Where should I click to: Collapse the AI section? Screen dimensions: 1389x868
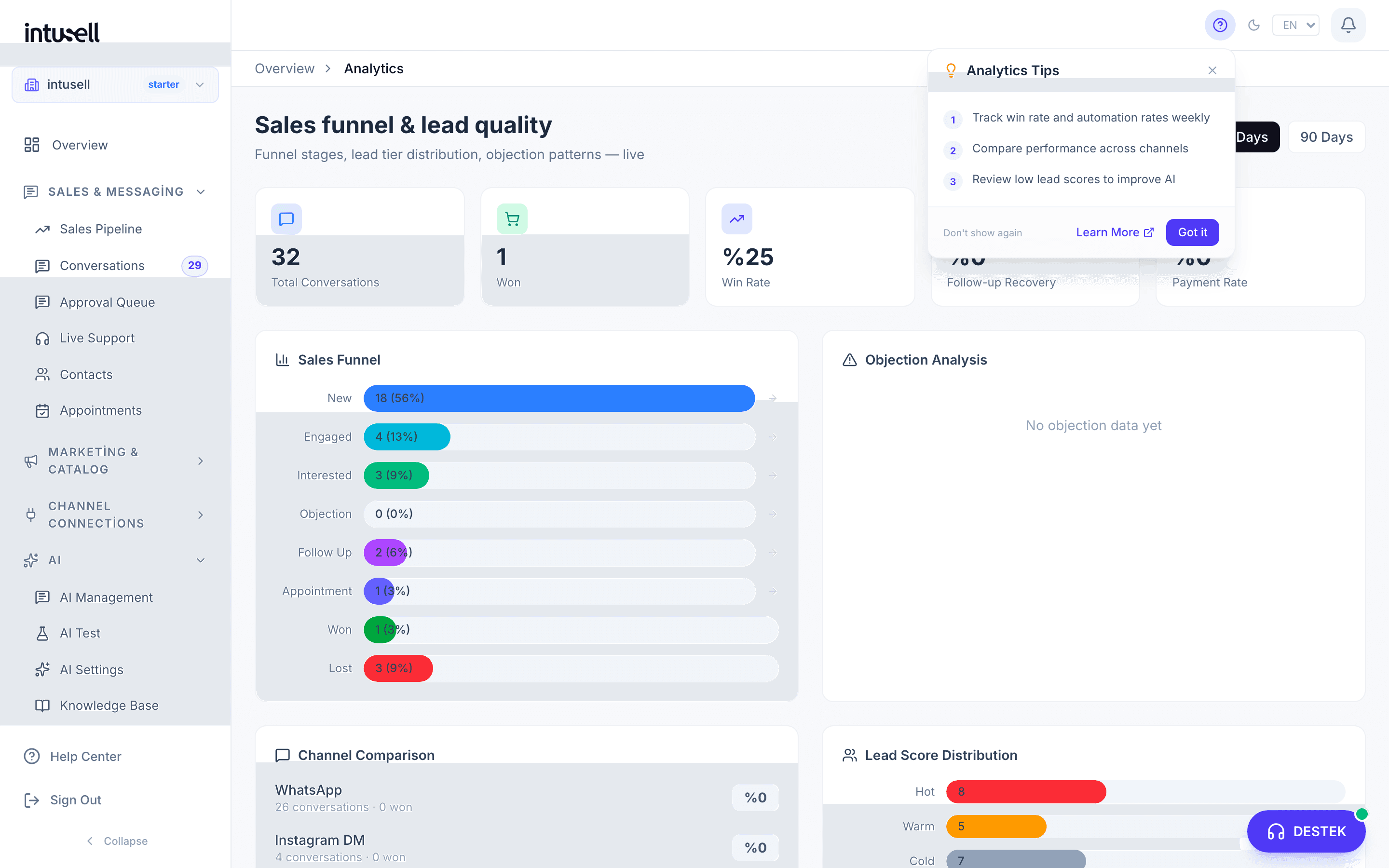[115, 560]
